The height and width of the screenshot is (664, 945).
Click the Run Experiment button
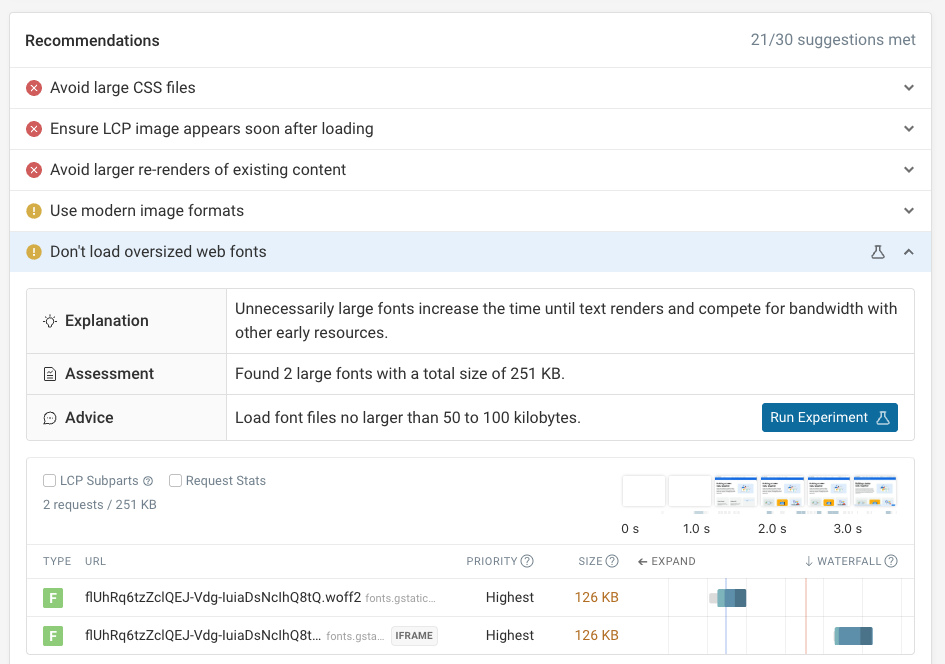click(x=829, y=417)
